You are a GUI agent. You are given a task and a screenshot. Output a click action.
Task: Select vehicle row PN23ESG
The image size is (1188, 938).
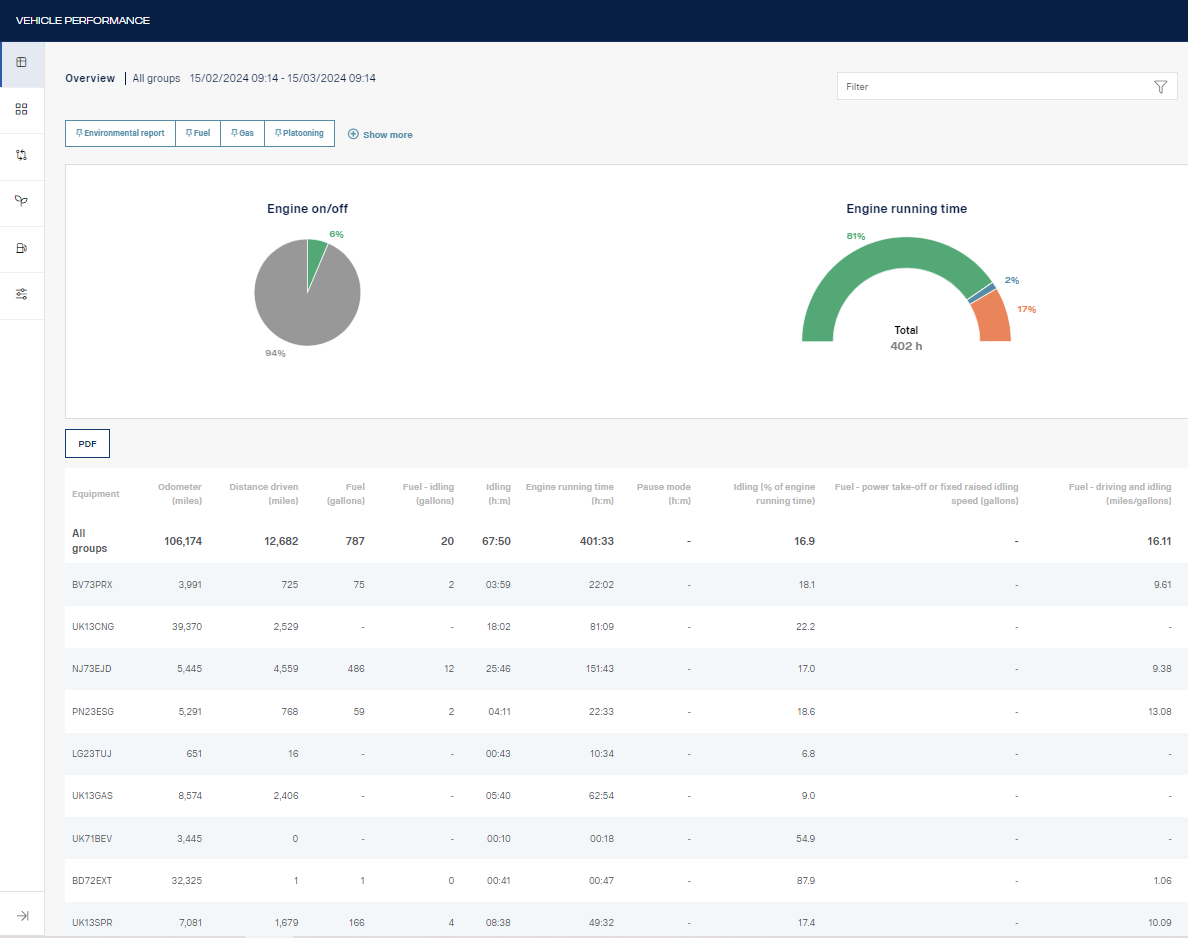pyautogui.click(x=626, y=711)
